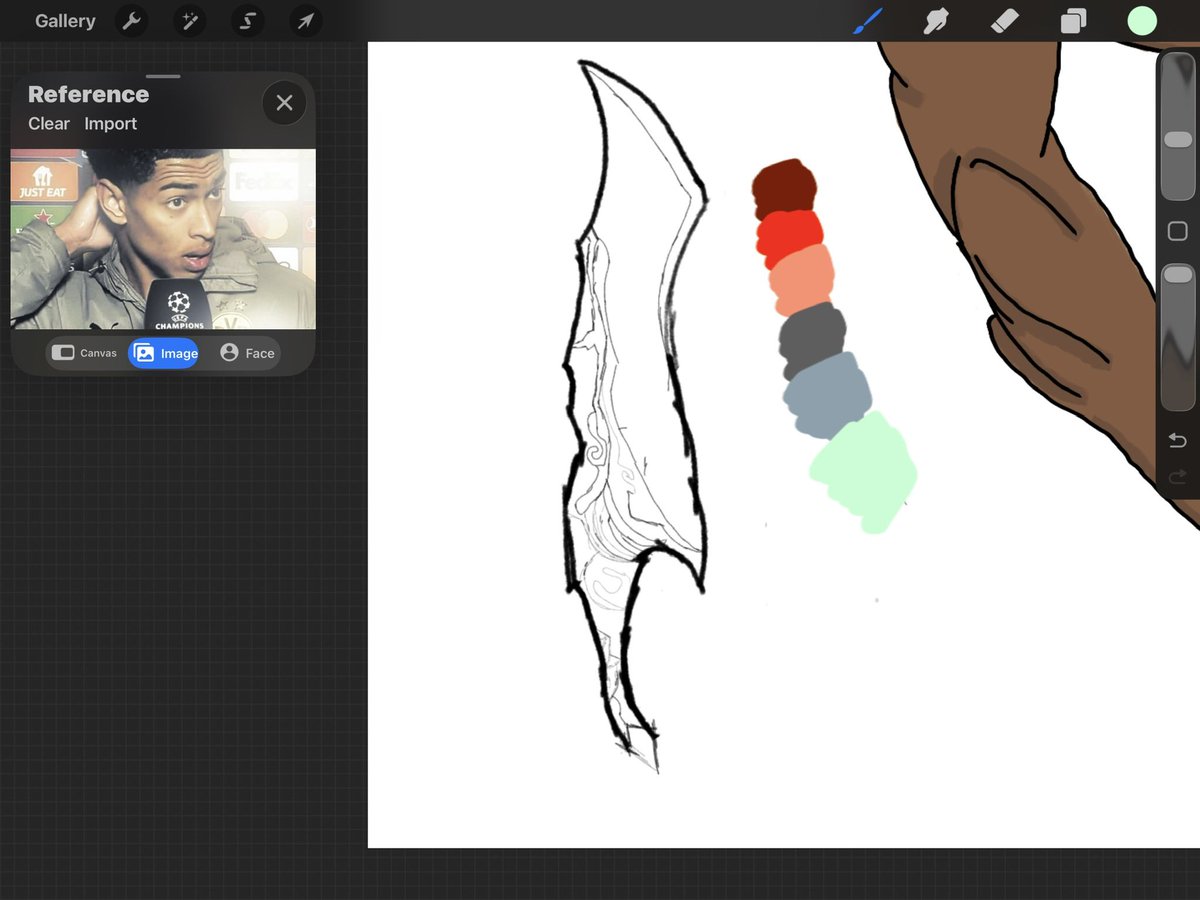The width and height of the screenshot is (1200, 900).
Task: Activate the Selection tool
Action: pyautogui.click(x=247, y=21)
